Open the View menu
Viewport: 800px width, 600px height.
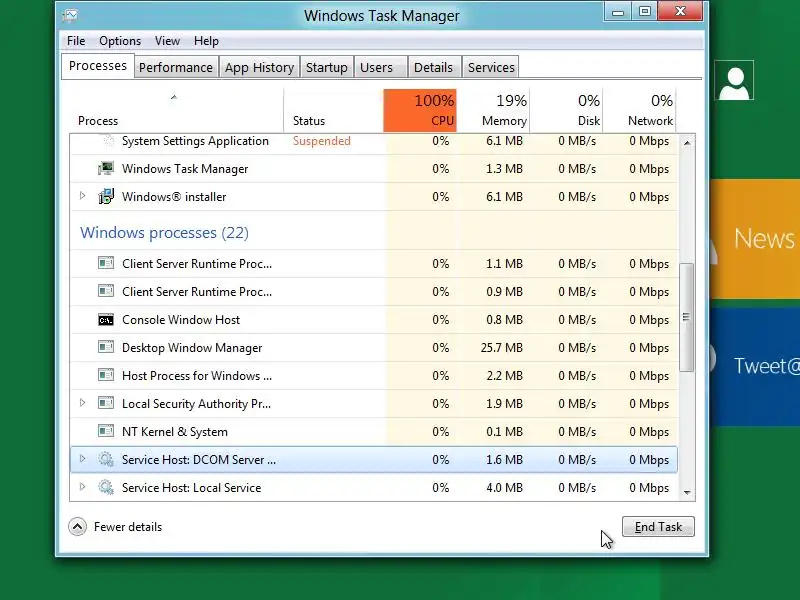[x=167, y=41]
